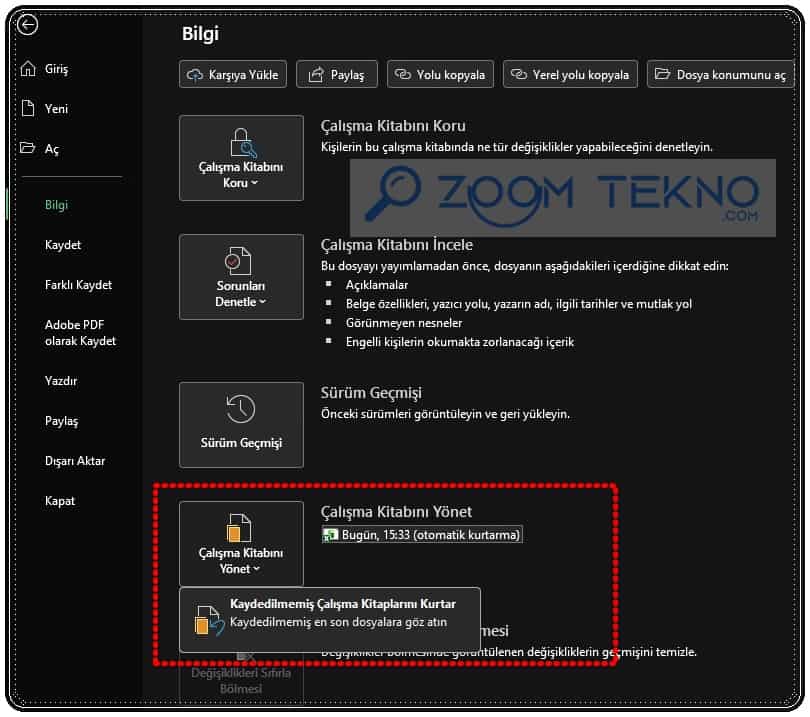The image size is (810, 717).
Task: Choose Farklı Kaydet in sidebar
Action: (x=78, y=285)
